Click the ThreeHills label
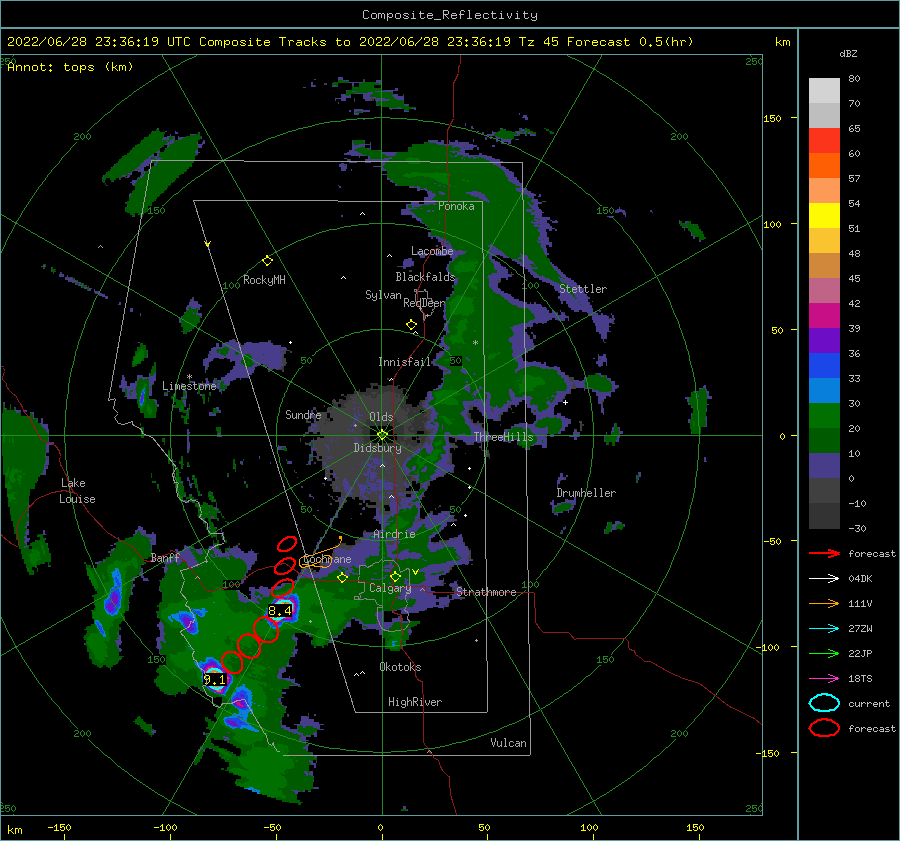 point(503,437)
